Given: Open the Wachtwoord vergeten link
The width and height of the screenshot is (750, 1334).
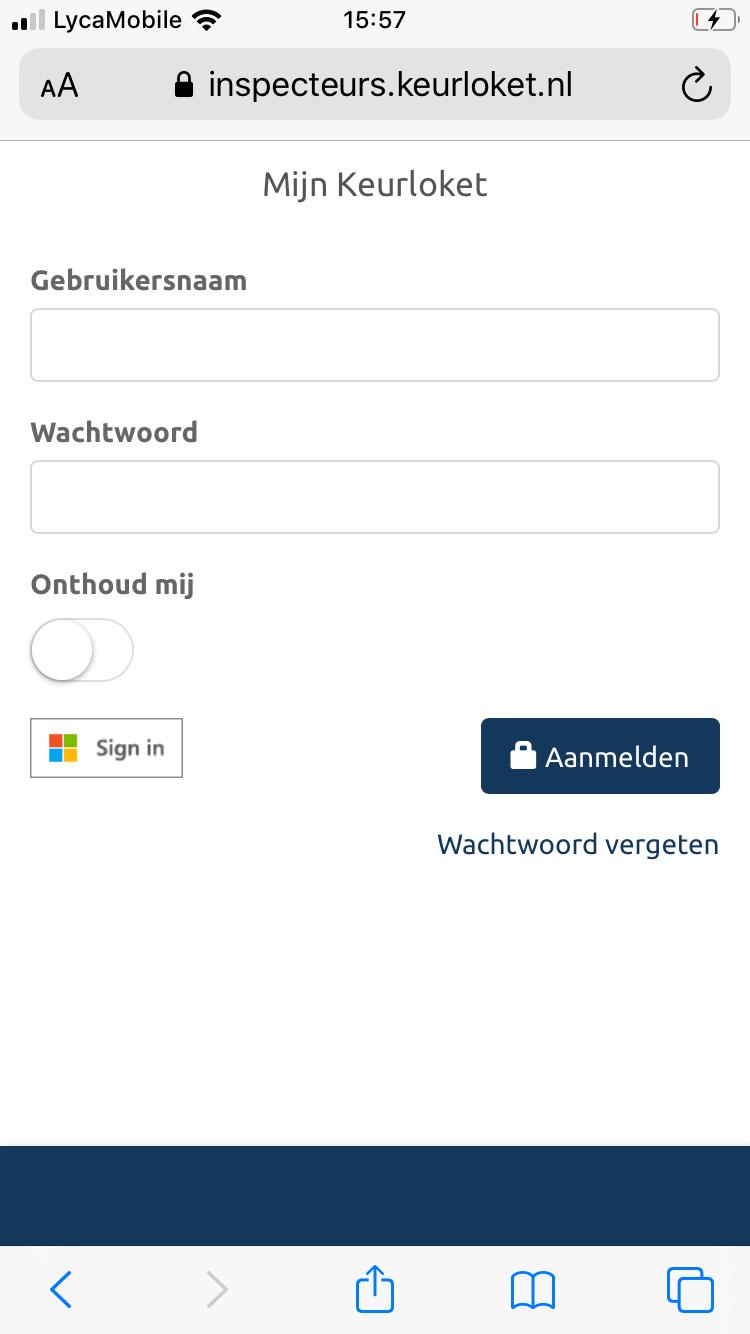Looking at the screenshot, I should [578, 844].
